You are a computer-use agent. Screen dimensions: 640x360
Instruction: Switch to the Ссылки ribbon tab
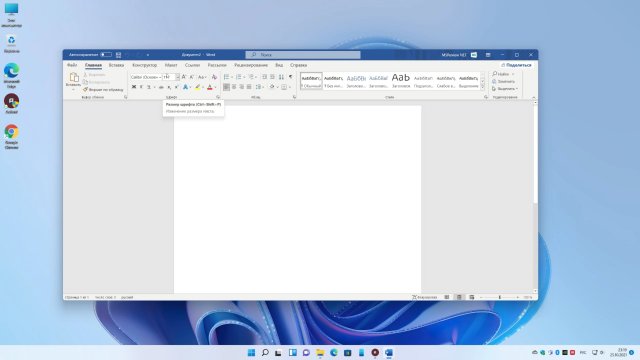(x=192, y=65)
